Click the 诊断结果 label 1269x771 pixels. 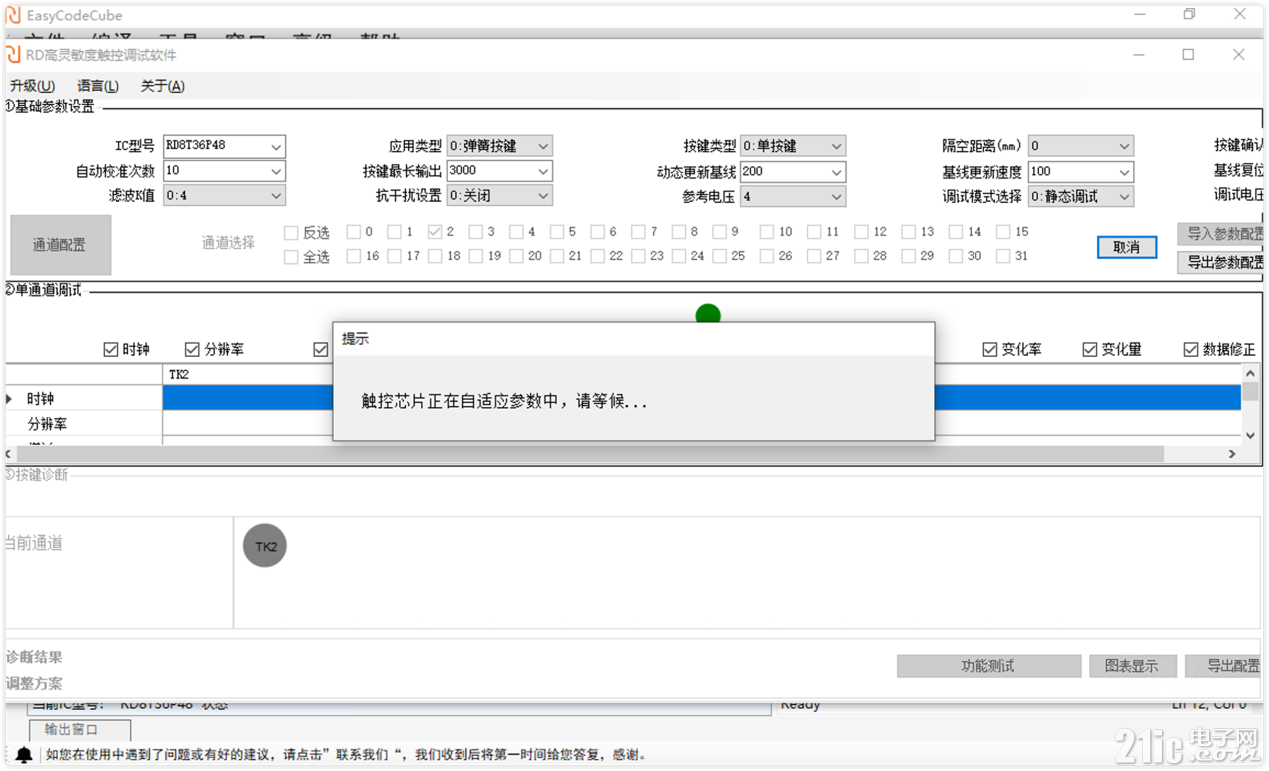point(34,657)
